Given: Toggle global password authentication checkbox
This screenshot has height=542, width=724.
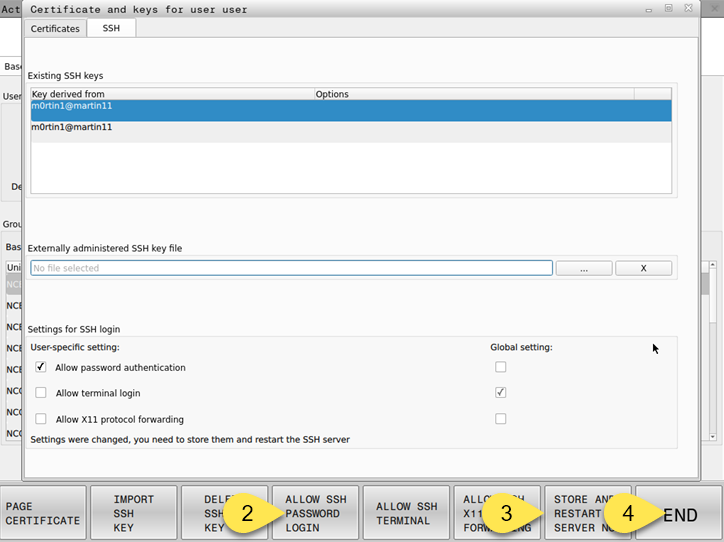Looking at the screenshot, I should [501, 367].
